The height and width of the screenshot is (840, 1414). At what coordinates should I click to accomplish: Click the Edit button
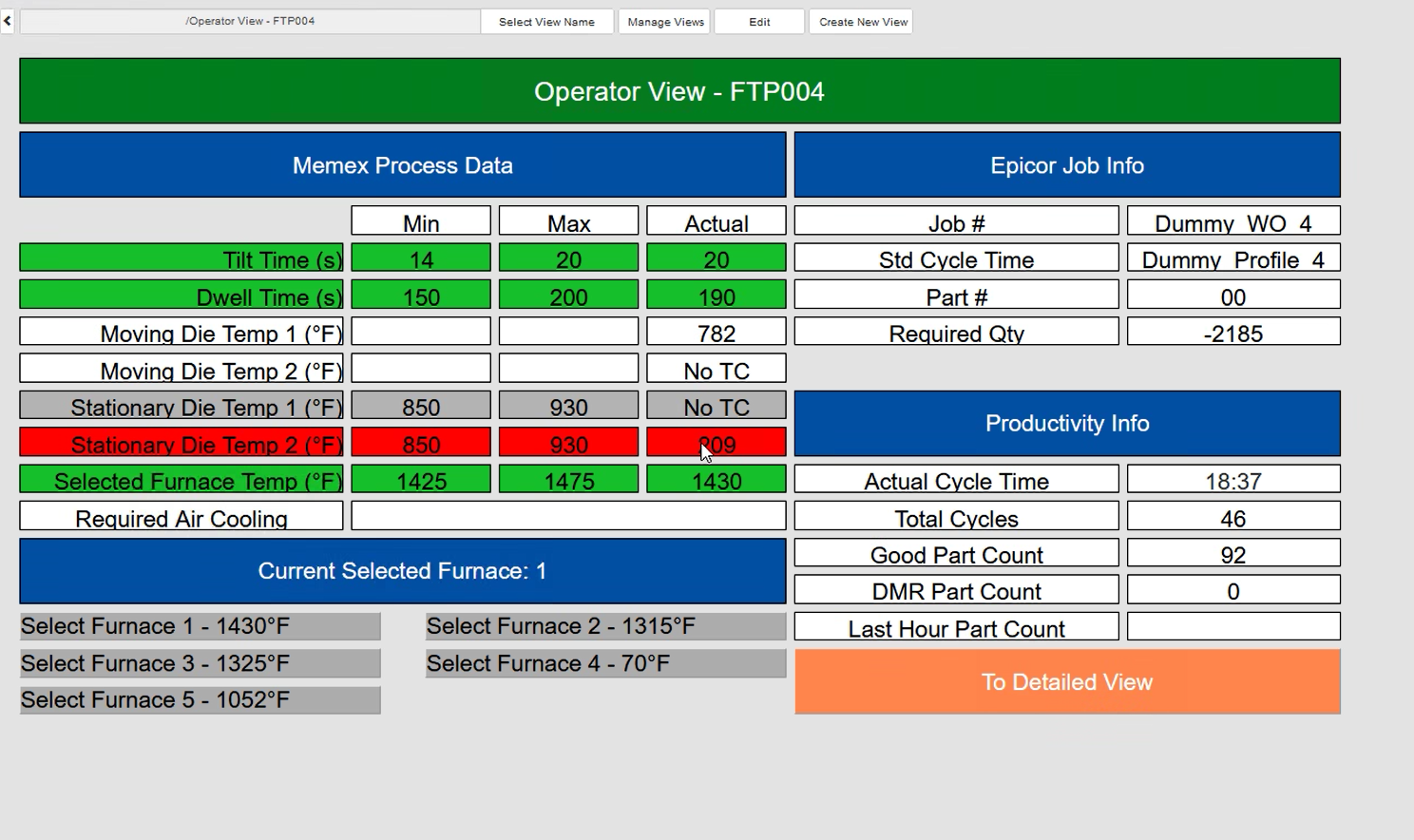(x=758, y=21)
